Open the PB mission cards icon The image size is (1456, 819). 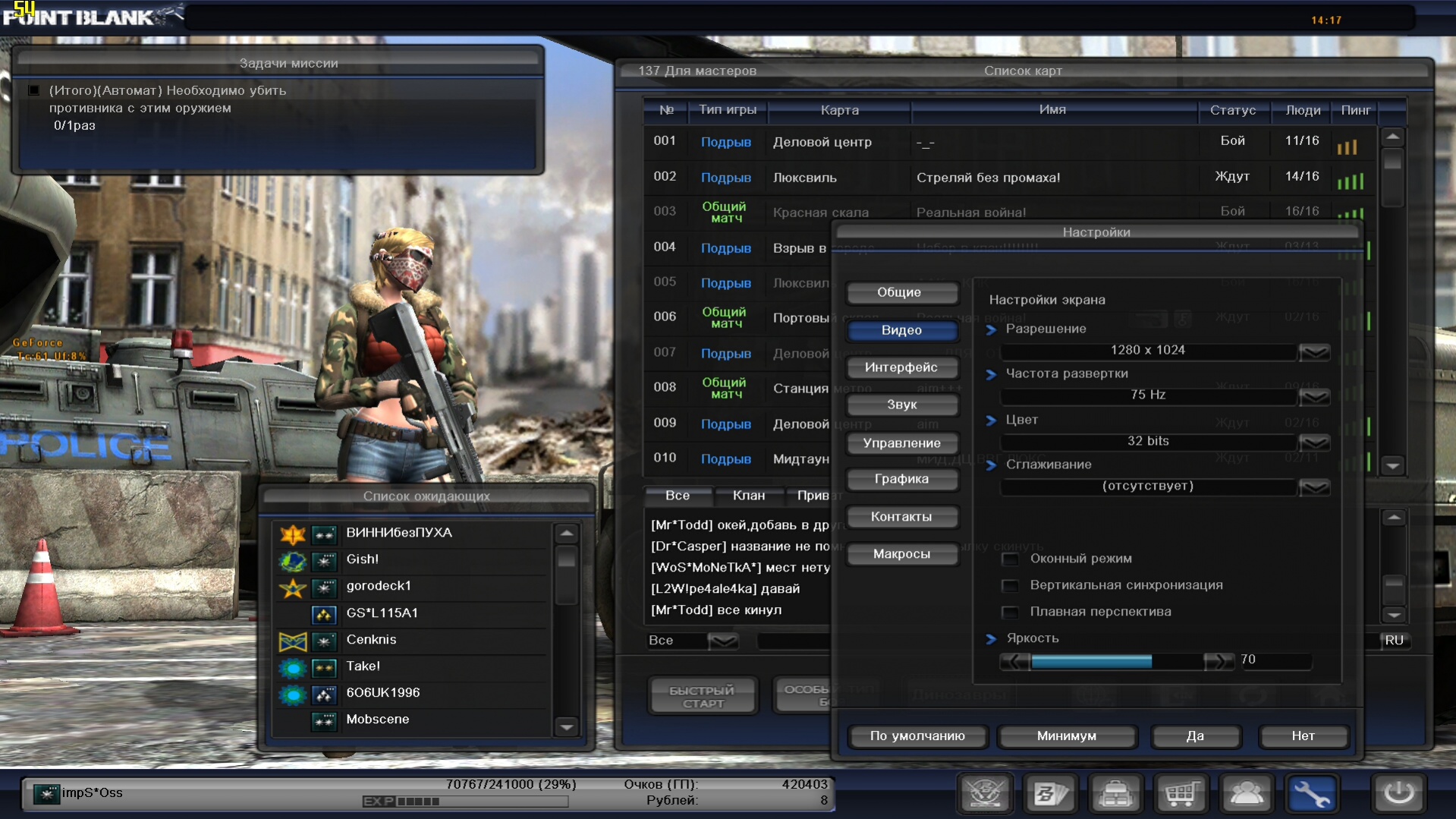pyautogui.click(x=1050, y=794)
